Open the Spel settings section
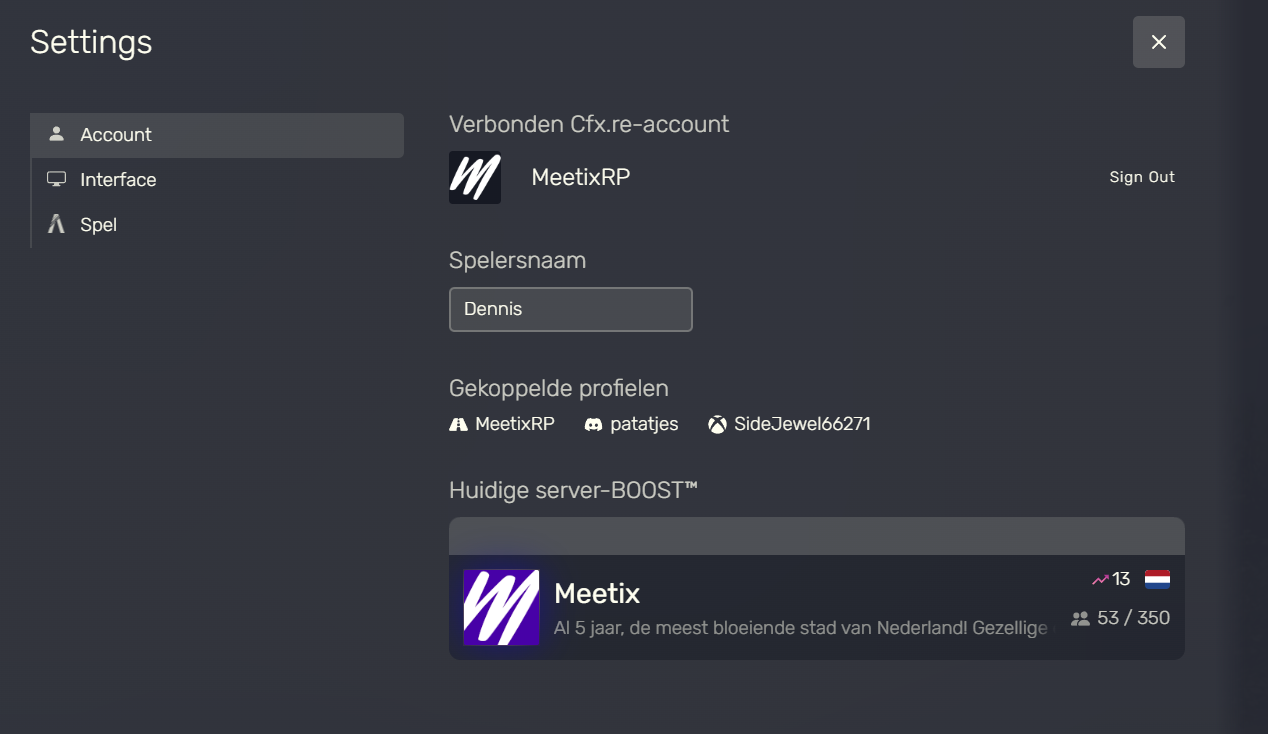Image resolution: width=1268 pixels, height=734 pixels. (x=98, y=224)
